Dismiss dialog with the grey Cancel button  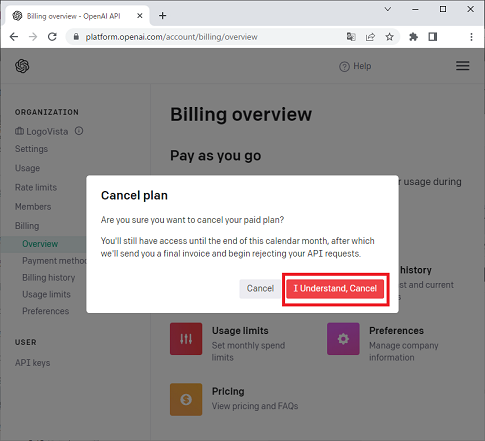coord(260,288)
